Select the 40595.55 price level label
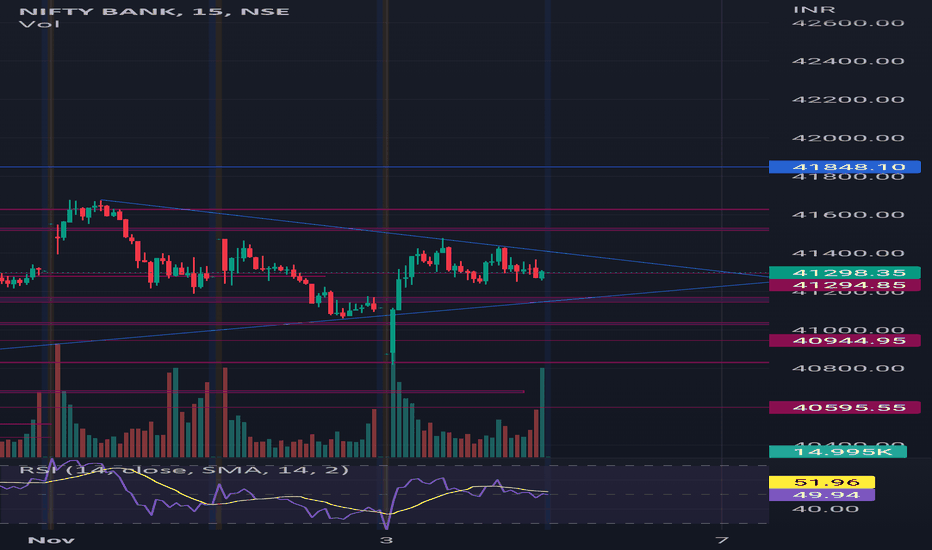Viewport: 932px width, 550px height. click(845, 407)
